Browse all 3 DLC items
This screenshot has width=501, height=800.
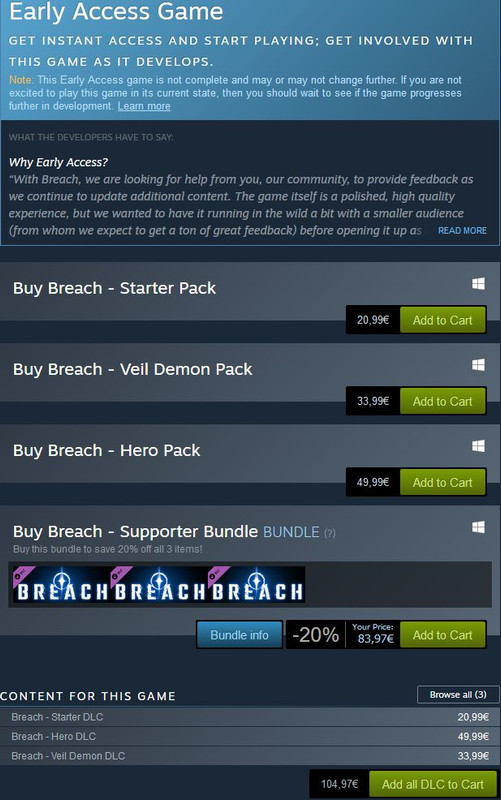click(458, 694)
